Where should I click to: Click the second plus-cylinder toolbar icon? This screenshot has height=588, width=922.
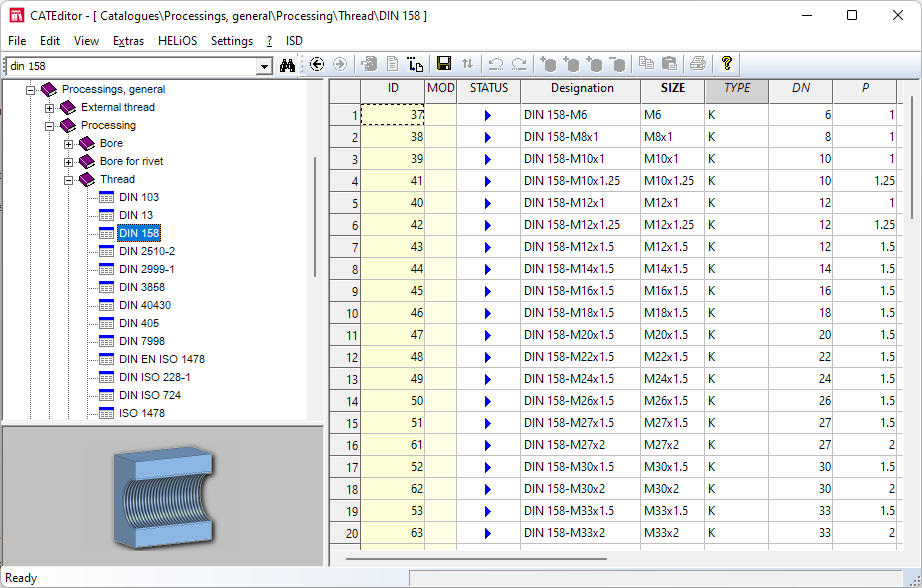[571, 64]
